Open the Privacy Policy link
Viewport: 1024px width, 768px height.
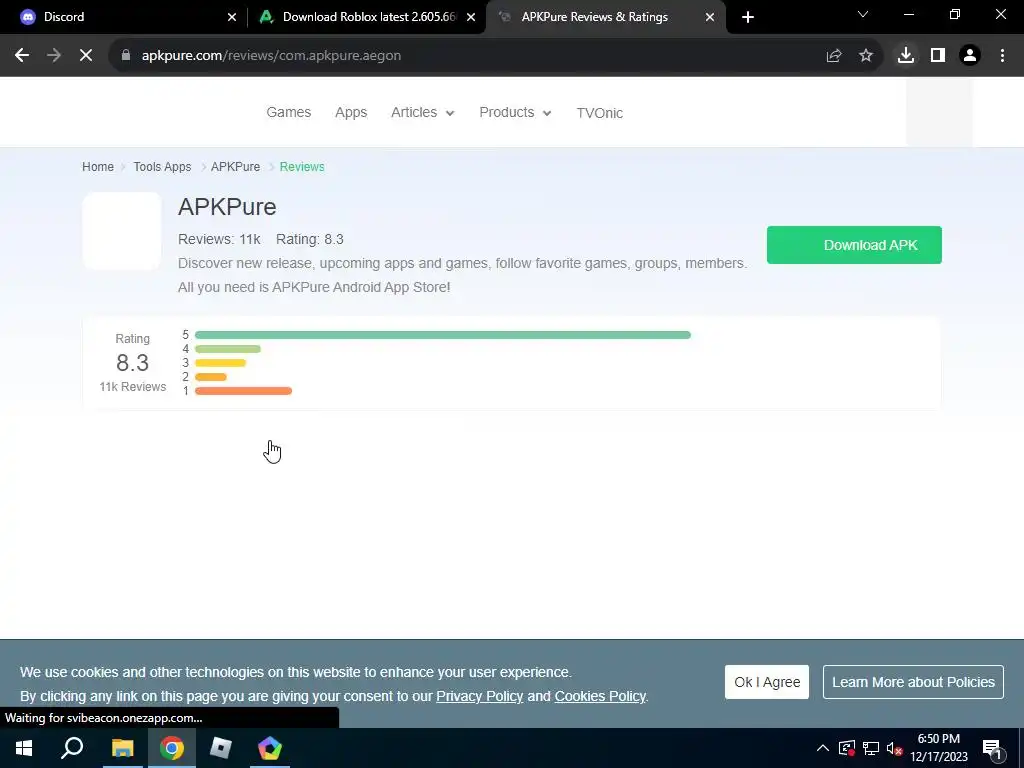479,696
